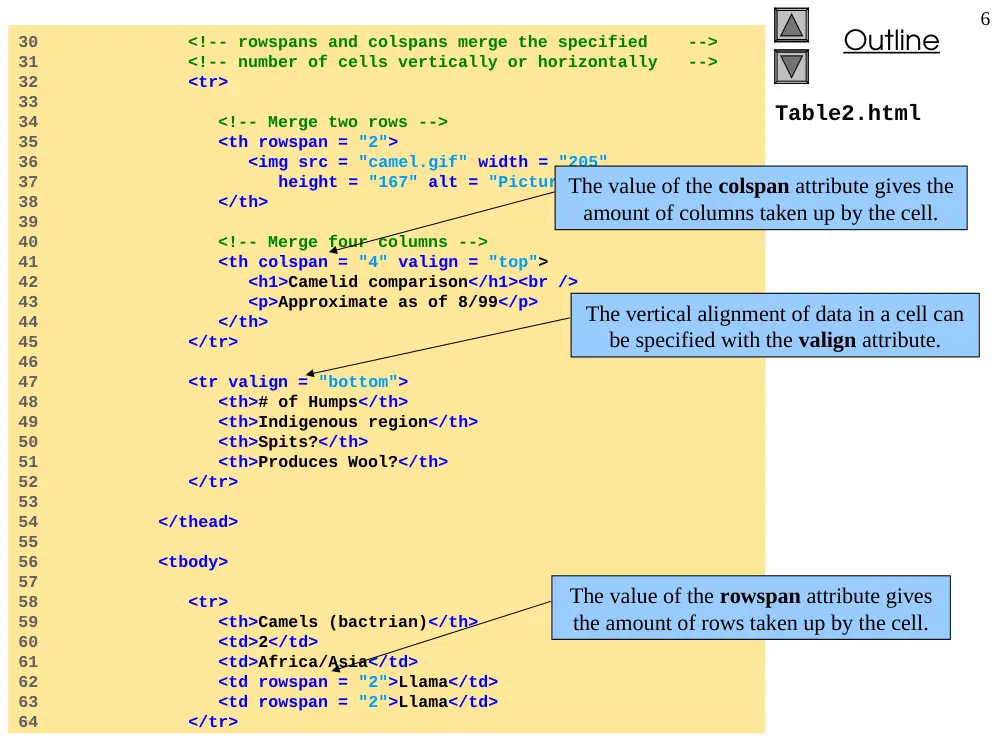Click the up arrow navigation button

[x=791, y=25]
